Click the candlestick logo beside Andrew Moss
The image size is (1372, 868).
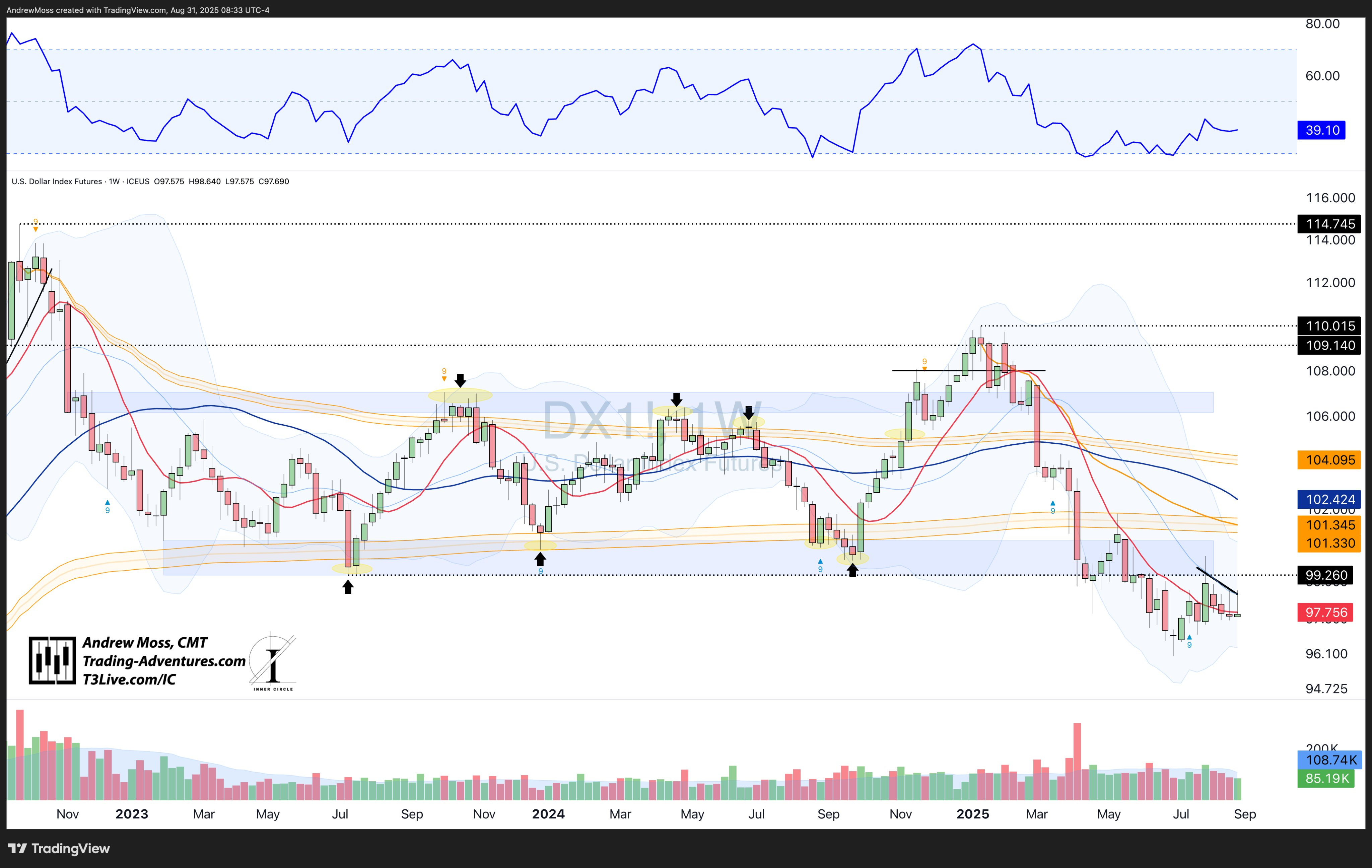click(52, 661)
